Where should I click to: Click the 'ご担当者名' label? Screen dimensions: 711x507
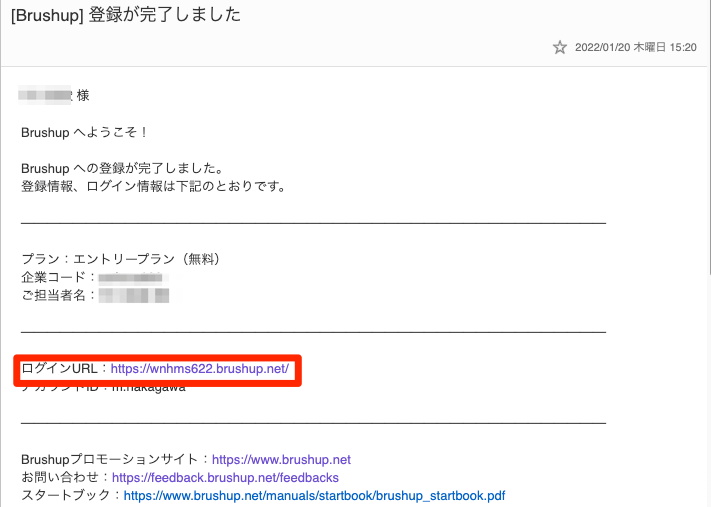click(x=53, y=295)
